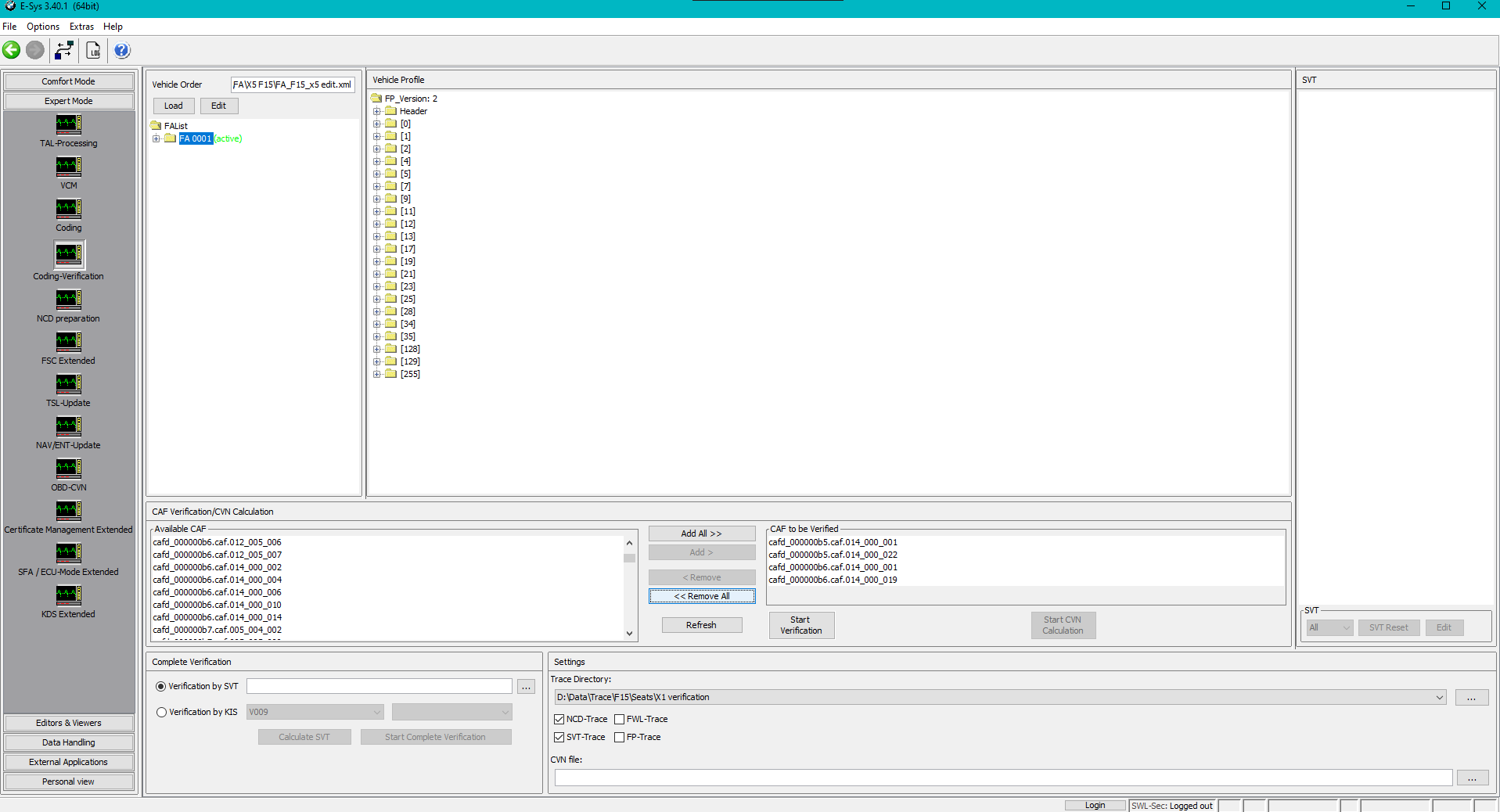Open the connection icon in toolbar
This screenshot has height=812, width=1500.
[x=64, y=51]
